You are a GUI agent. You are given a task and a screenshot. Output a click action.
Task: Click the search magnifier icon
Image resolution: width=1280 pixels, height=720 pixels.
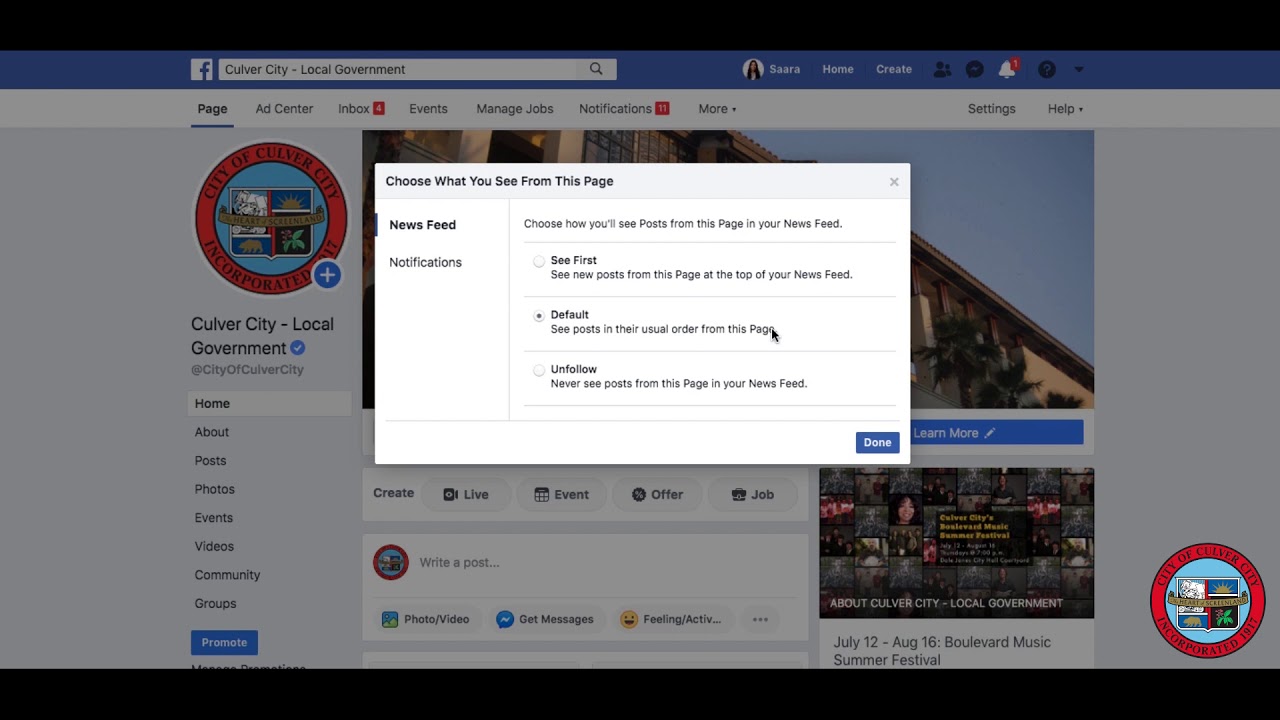click(596, 69)
